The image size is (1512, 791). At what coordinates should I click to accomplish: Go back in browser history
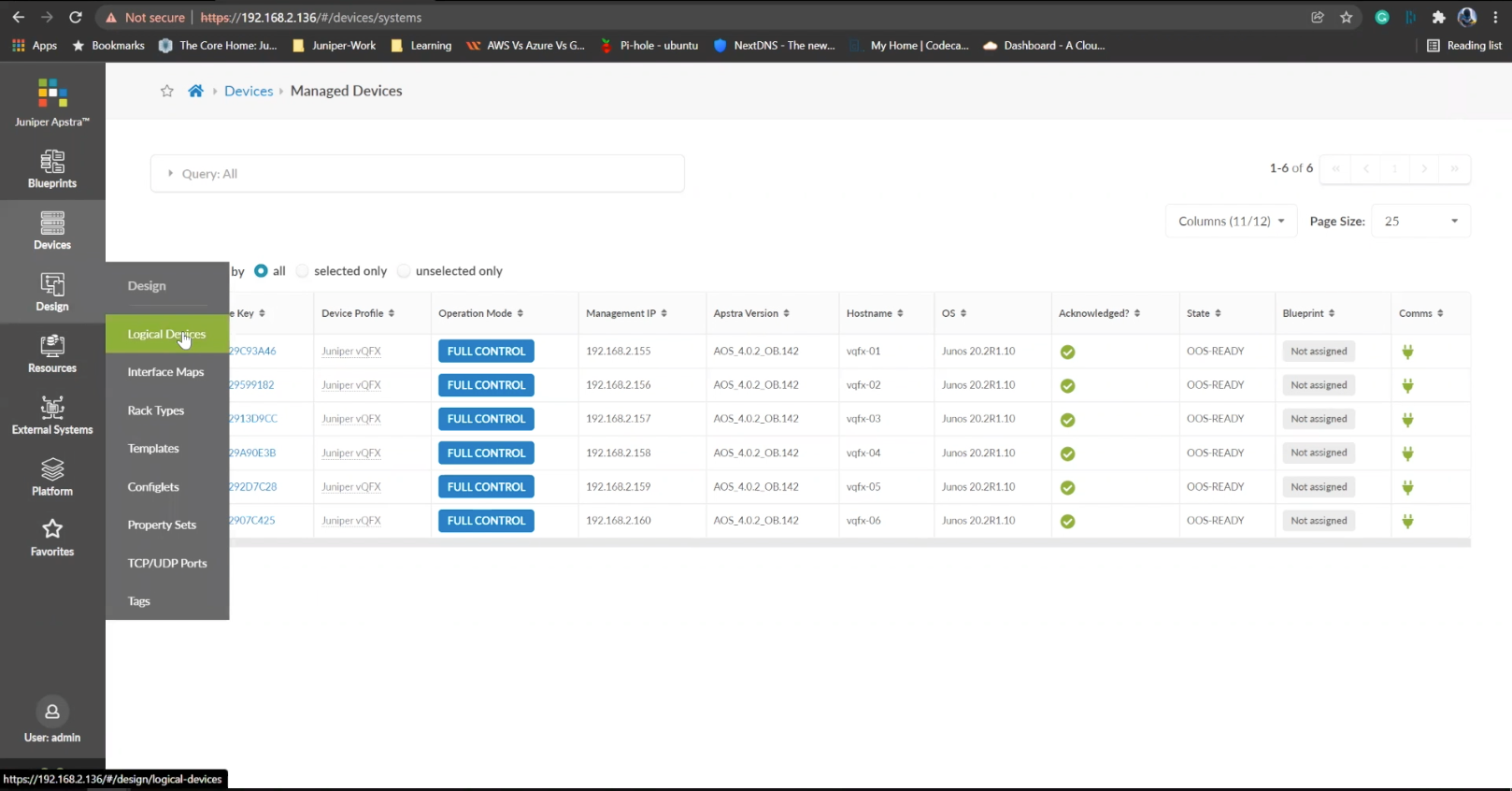pos(19,17)
